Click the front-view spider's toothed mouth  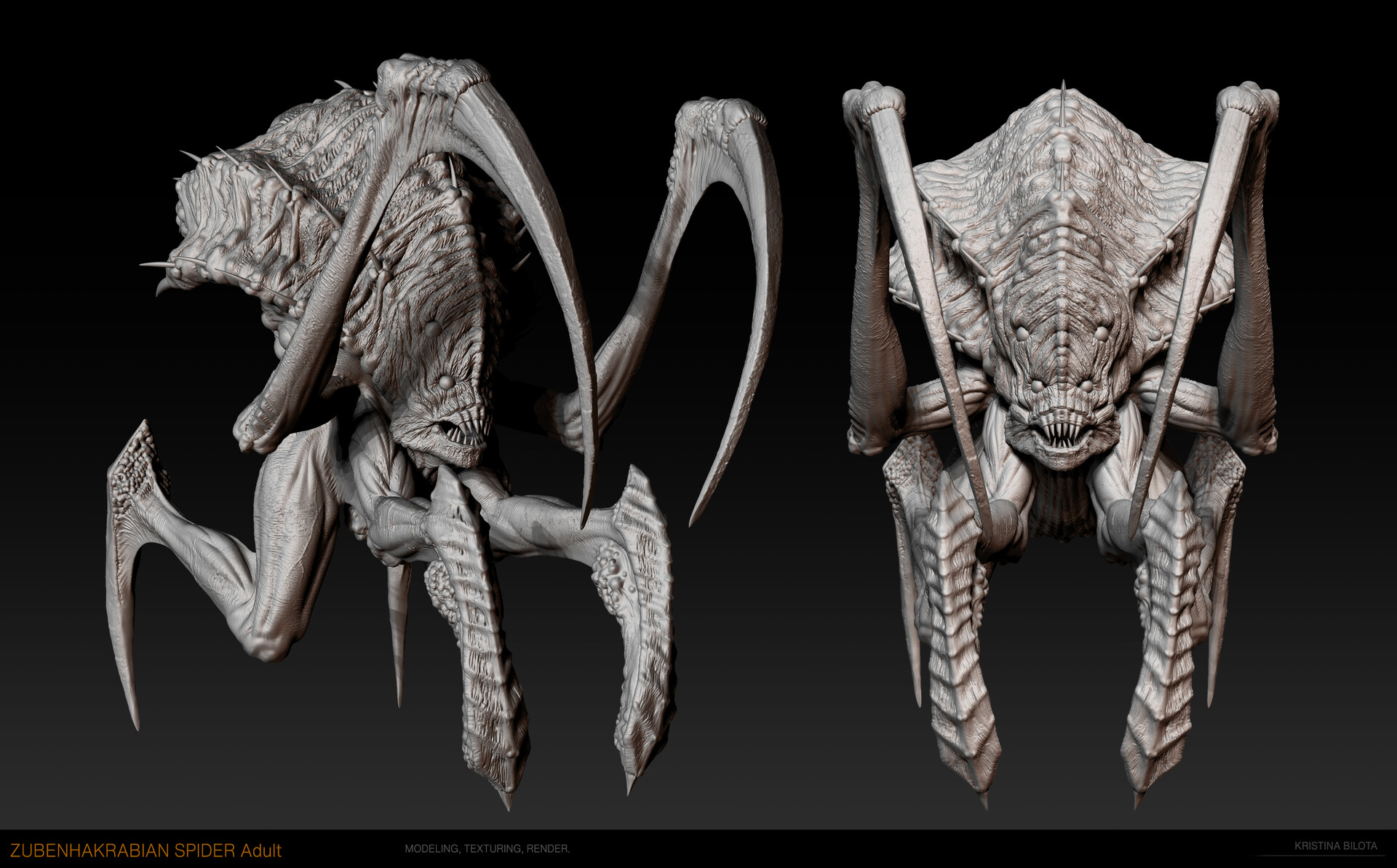(x=1061, y=434)
